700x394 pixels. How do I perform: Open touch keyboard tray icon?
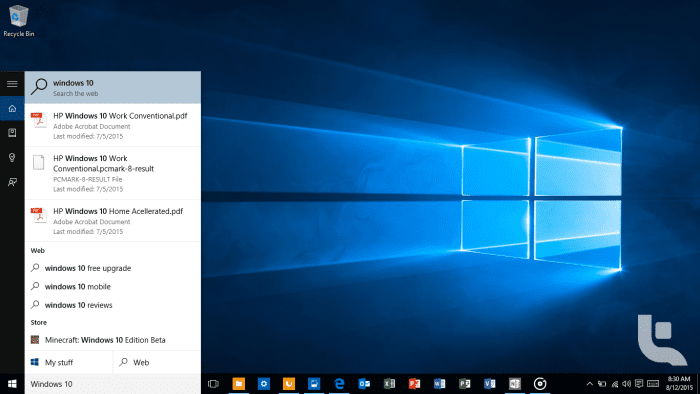tap(653, 384)
